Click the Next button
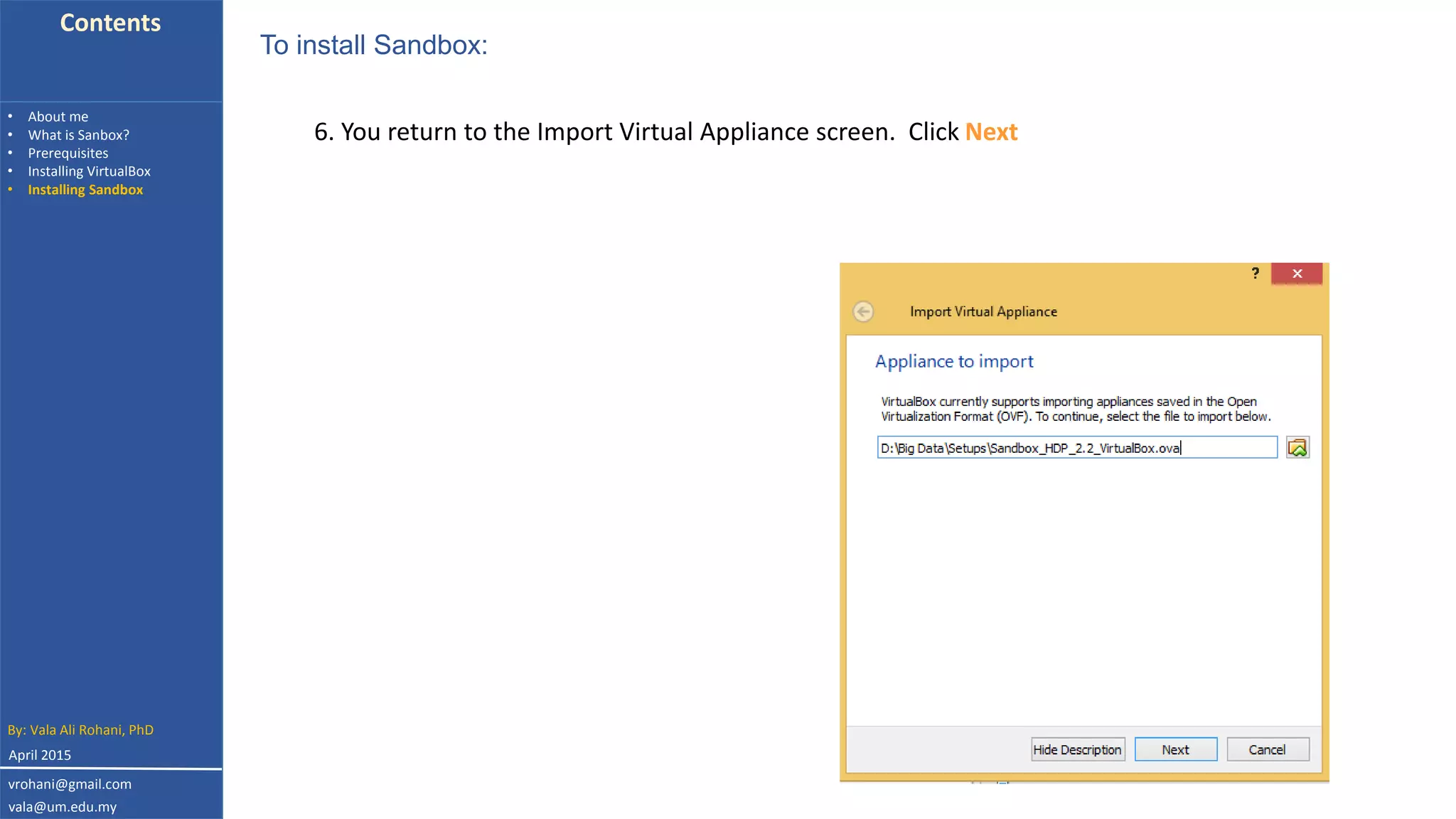Viewport: 1456px width, 819px height. pyautogui.click(x=1176, y=749)
